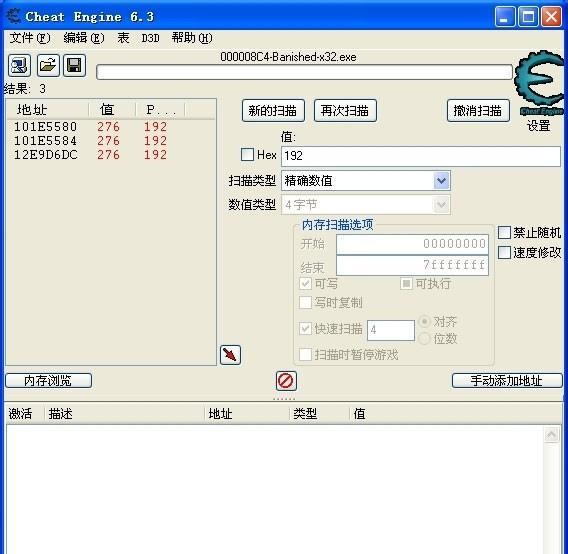Close the Cheat Engine window
568x554 pixels.
[551, 17]
